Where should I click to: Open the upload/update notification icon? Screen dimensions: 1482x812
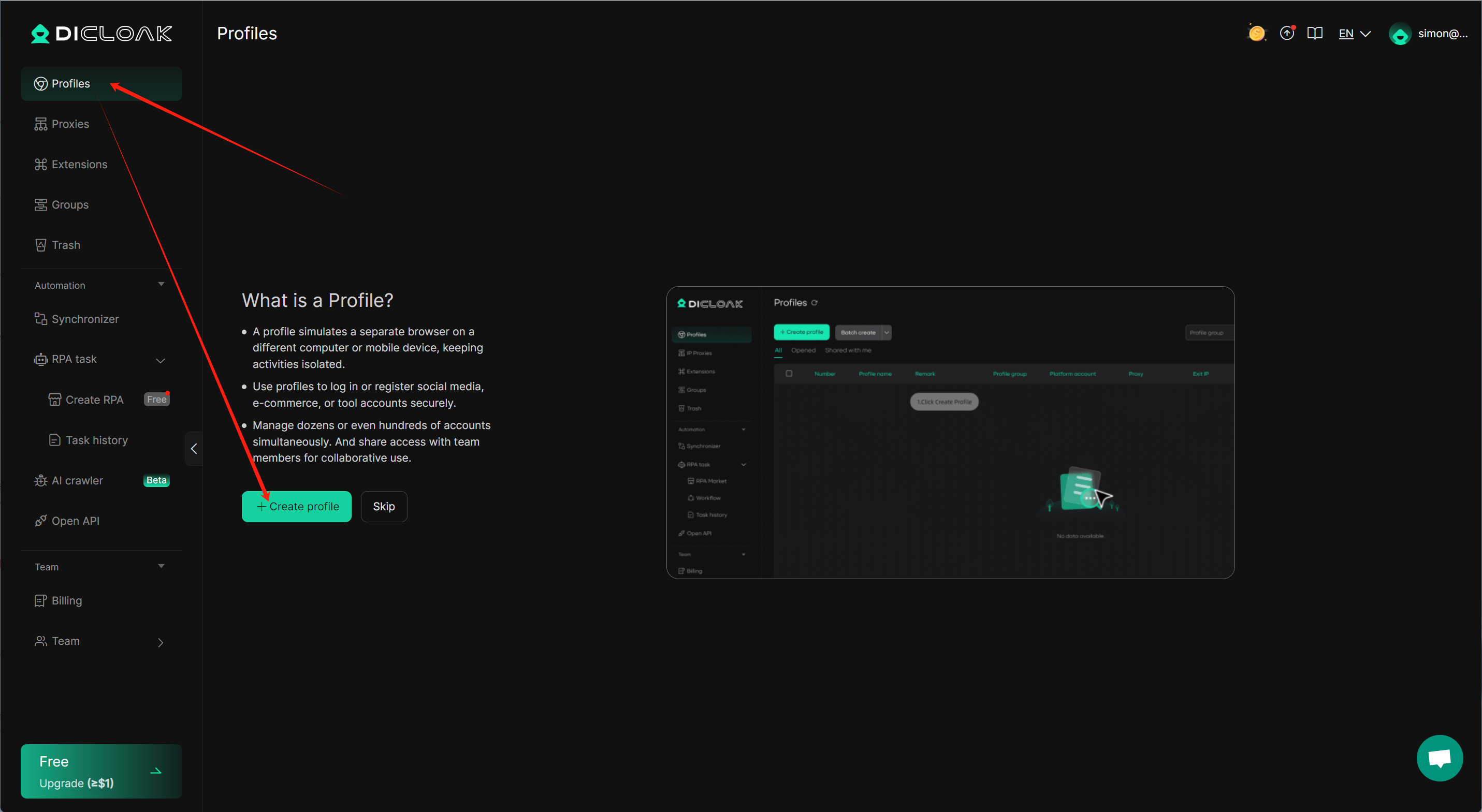(x=1287, y=33)
